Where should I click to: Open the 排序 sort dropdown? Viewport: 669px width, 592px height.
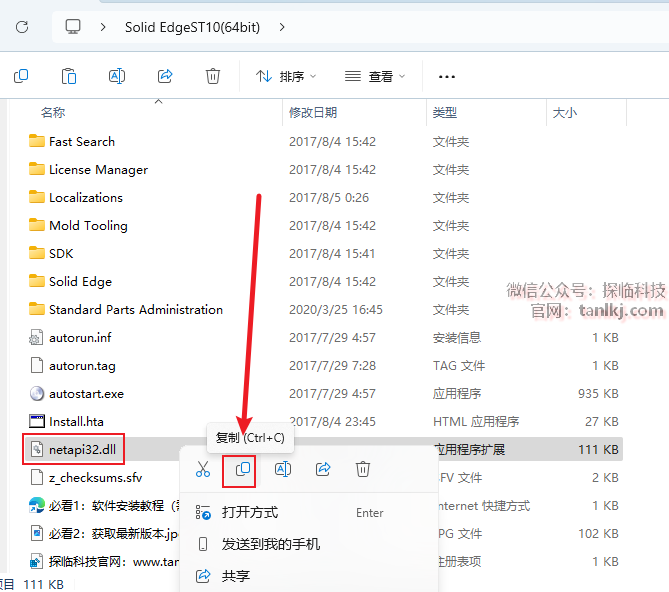(285, 77)
